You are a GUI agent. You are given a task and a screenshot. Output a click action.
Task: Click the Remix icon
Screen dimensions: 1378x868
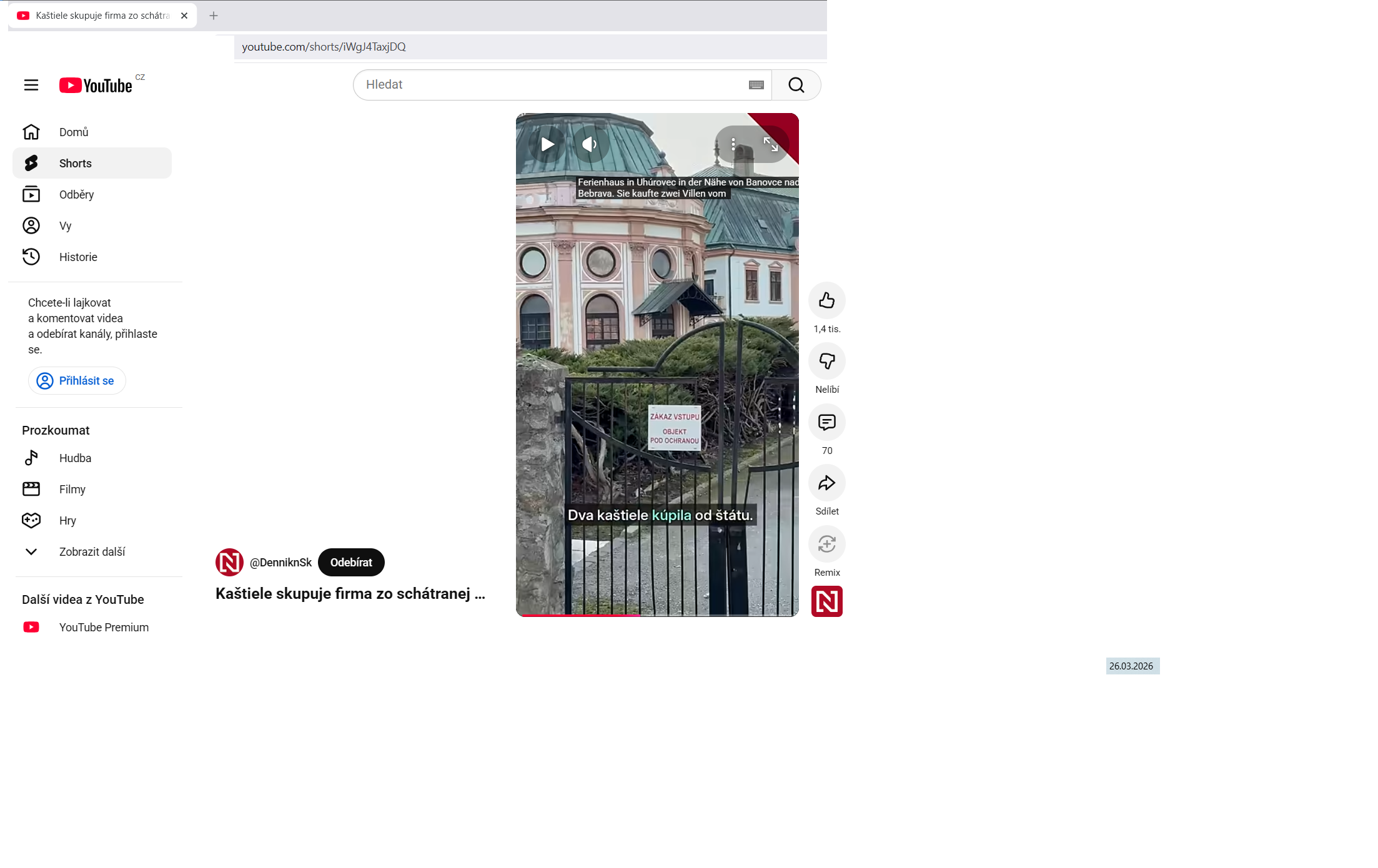[826, 544]
